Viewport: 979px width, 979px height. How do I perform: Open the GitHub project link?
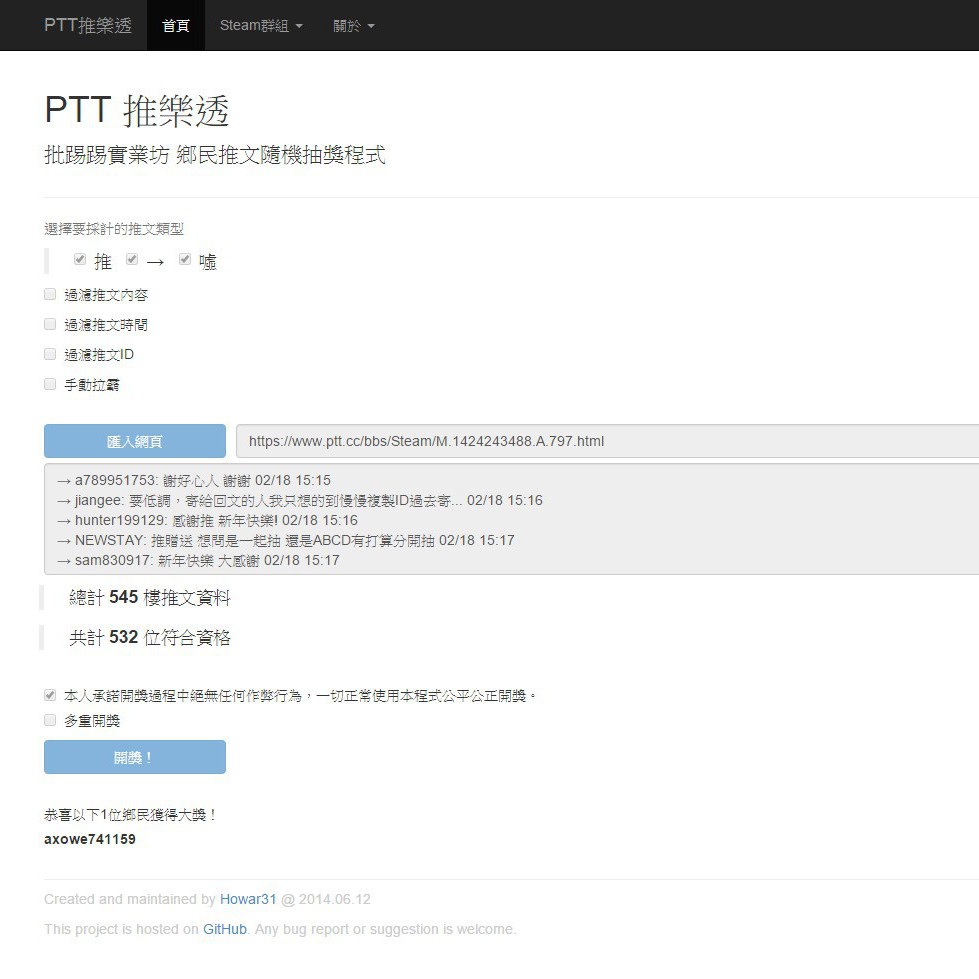point(225,929)
